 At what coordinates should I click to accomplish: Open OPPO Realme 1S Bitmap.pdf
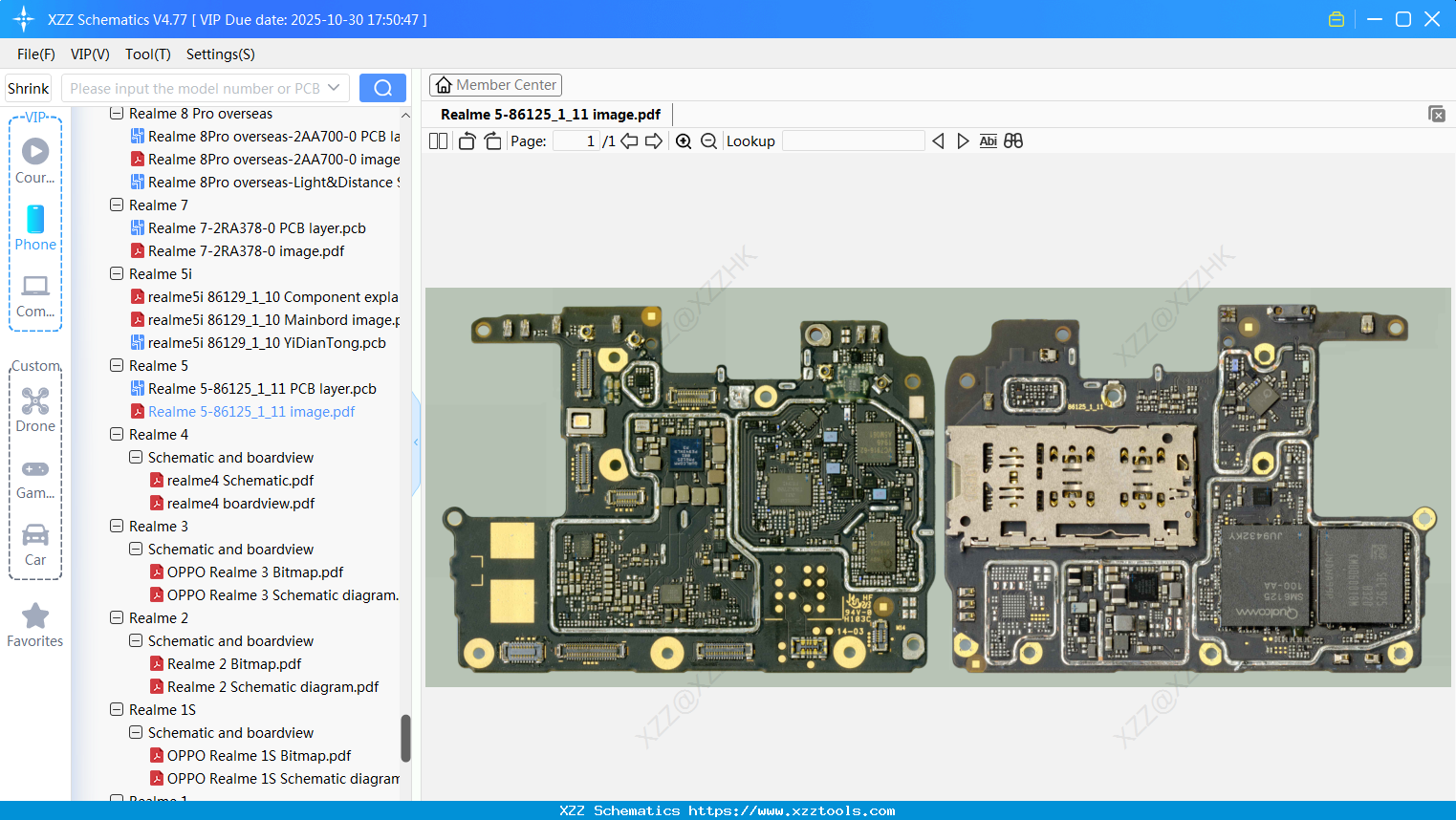pyautogui.click(x=259, y=756)
